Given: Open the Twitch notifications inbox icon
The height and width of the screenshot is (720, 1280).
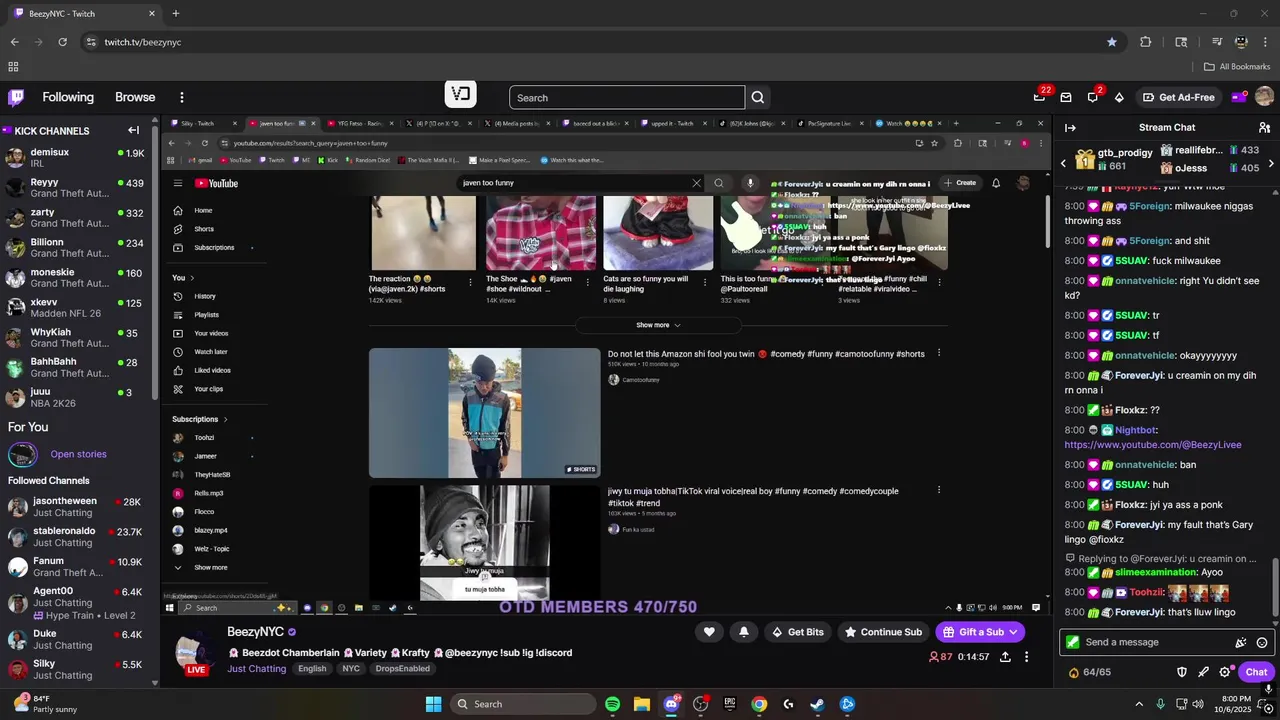Looking at the screenshot, I should (1066, 97).
